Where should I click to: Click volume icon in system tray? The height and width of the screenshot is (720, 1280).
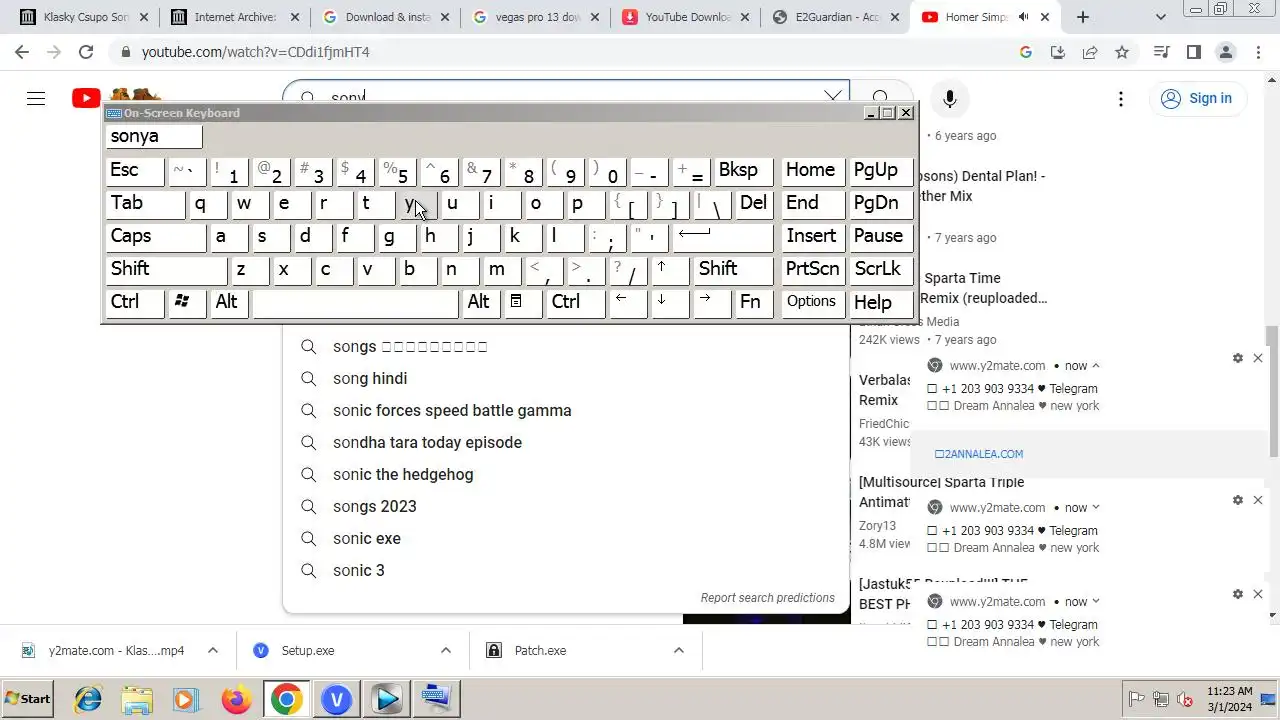pos(1186,699)
